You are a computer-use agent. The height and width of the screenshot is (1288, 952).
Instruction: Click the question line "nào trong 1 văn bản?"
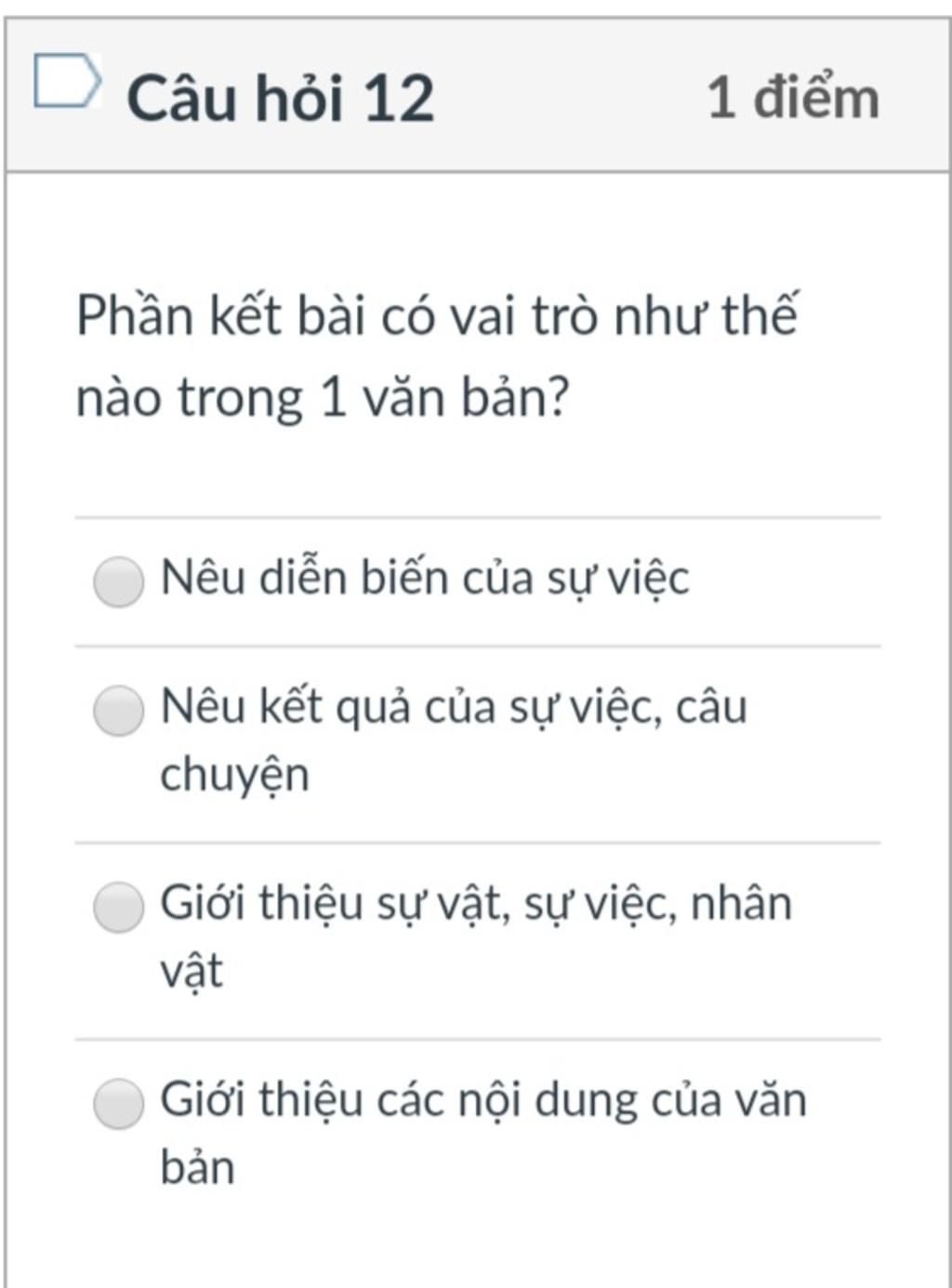[322, 397]
